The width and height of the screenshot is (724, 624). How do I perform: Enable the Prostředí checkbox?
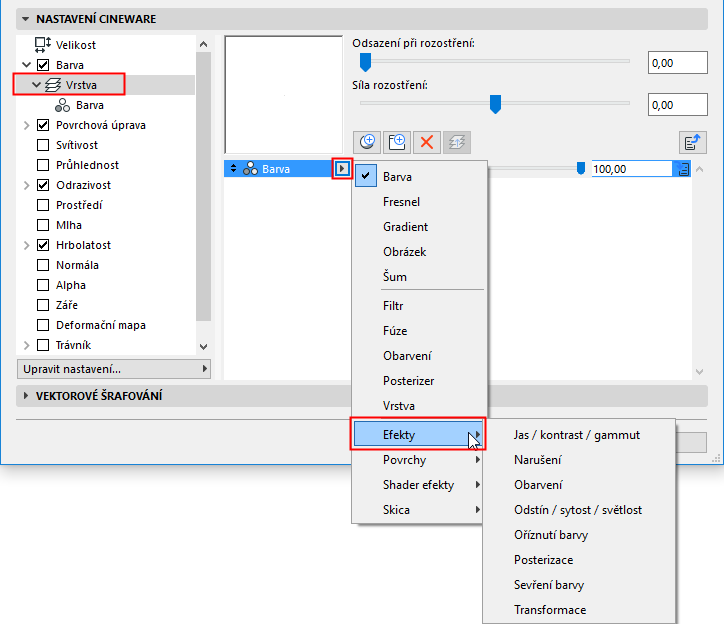(x=43, y=205)
